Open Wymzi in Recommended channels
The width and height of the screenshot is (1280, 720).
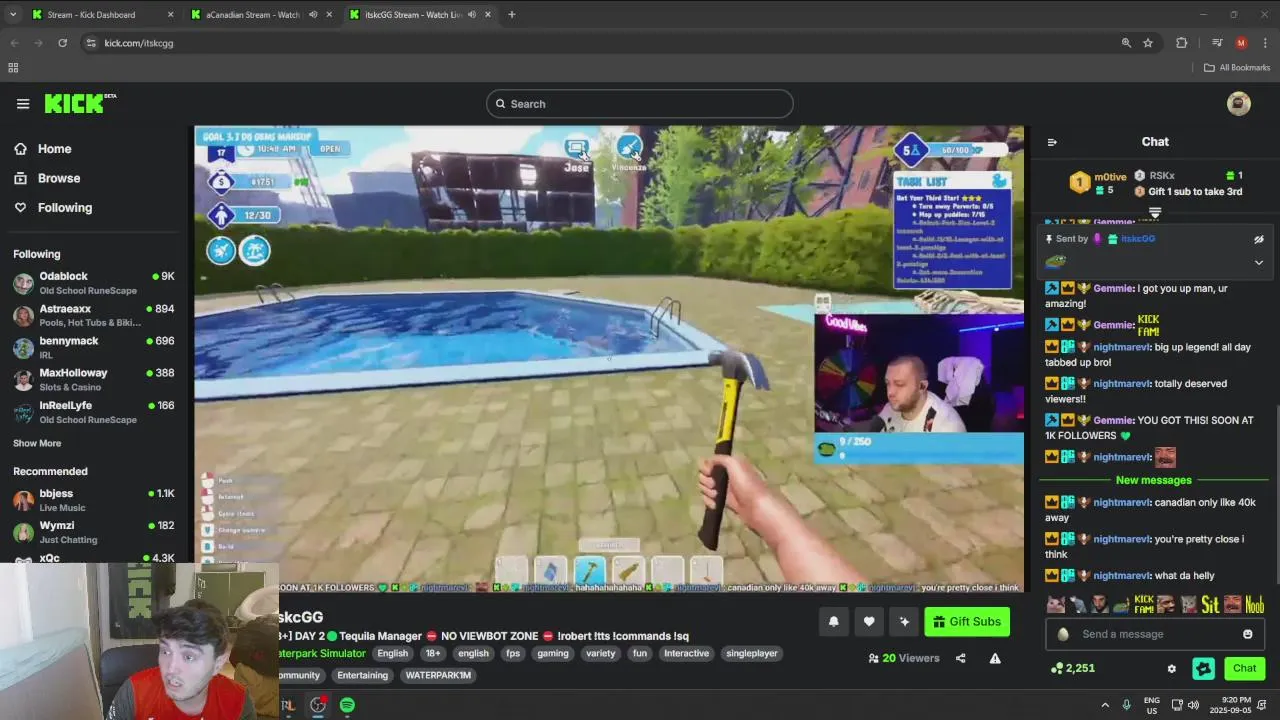[x=94, y=532]
